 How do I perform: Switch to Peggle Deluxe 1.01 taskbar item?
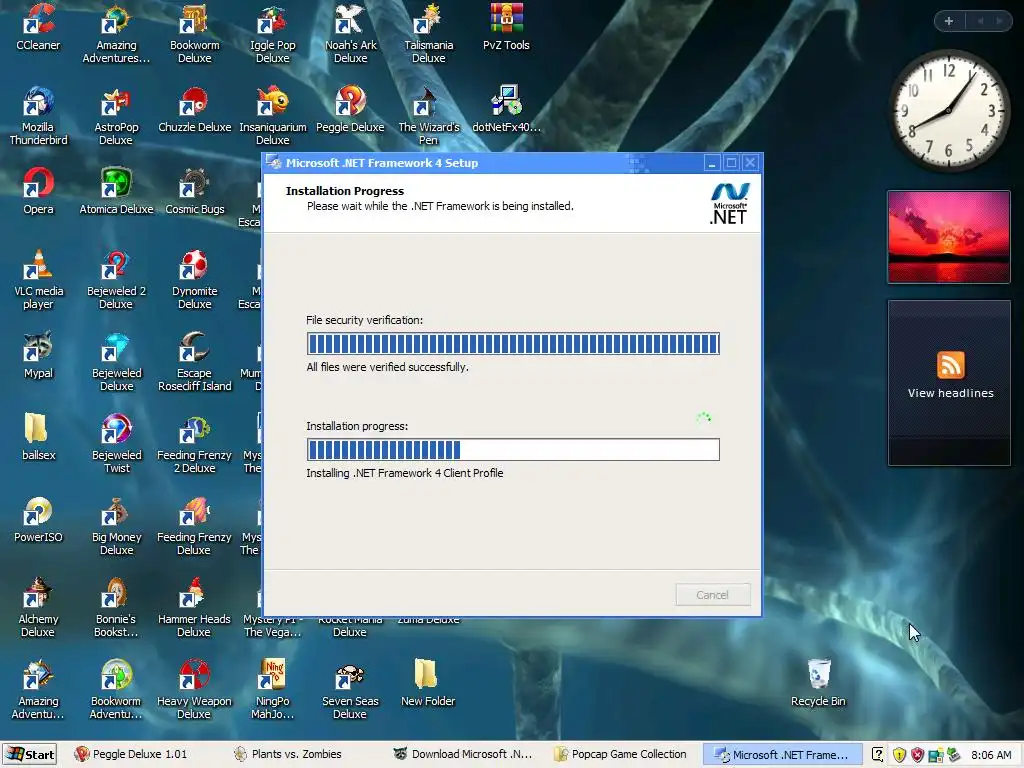tap(131, 754)
